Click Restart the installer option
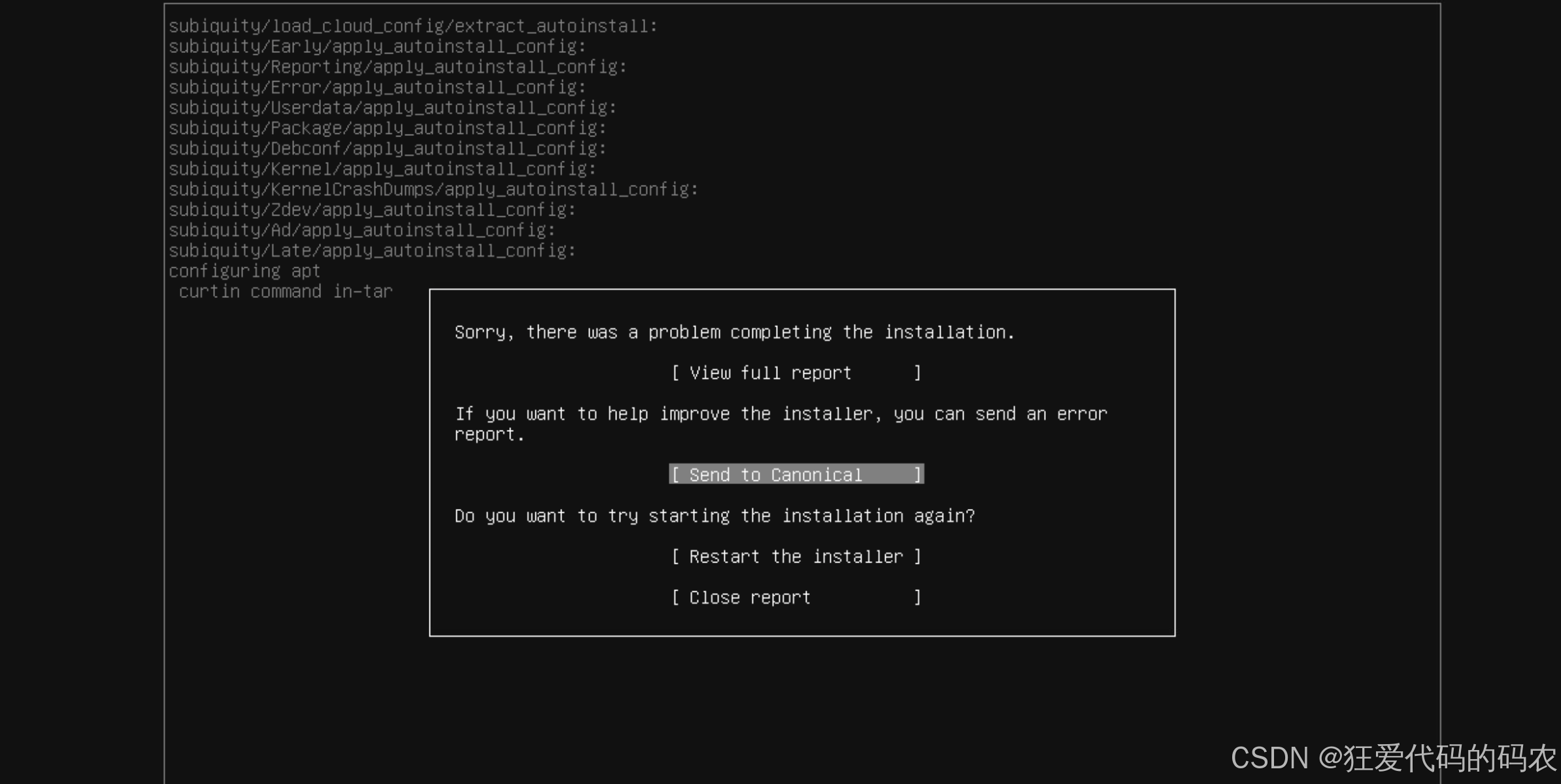 (x=796, y=556)
